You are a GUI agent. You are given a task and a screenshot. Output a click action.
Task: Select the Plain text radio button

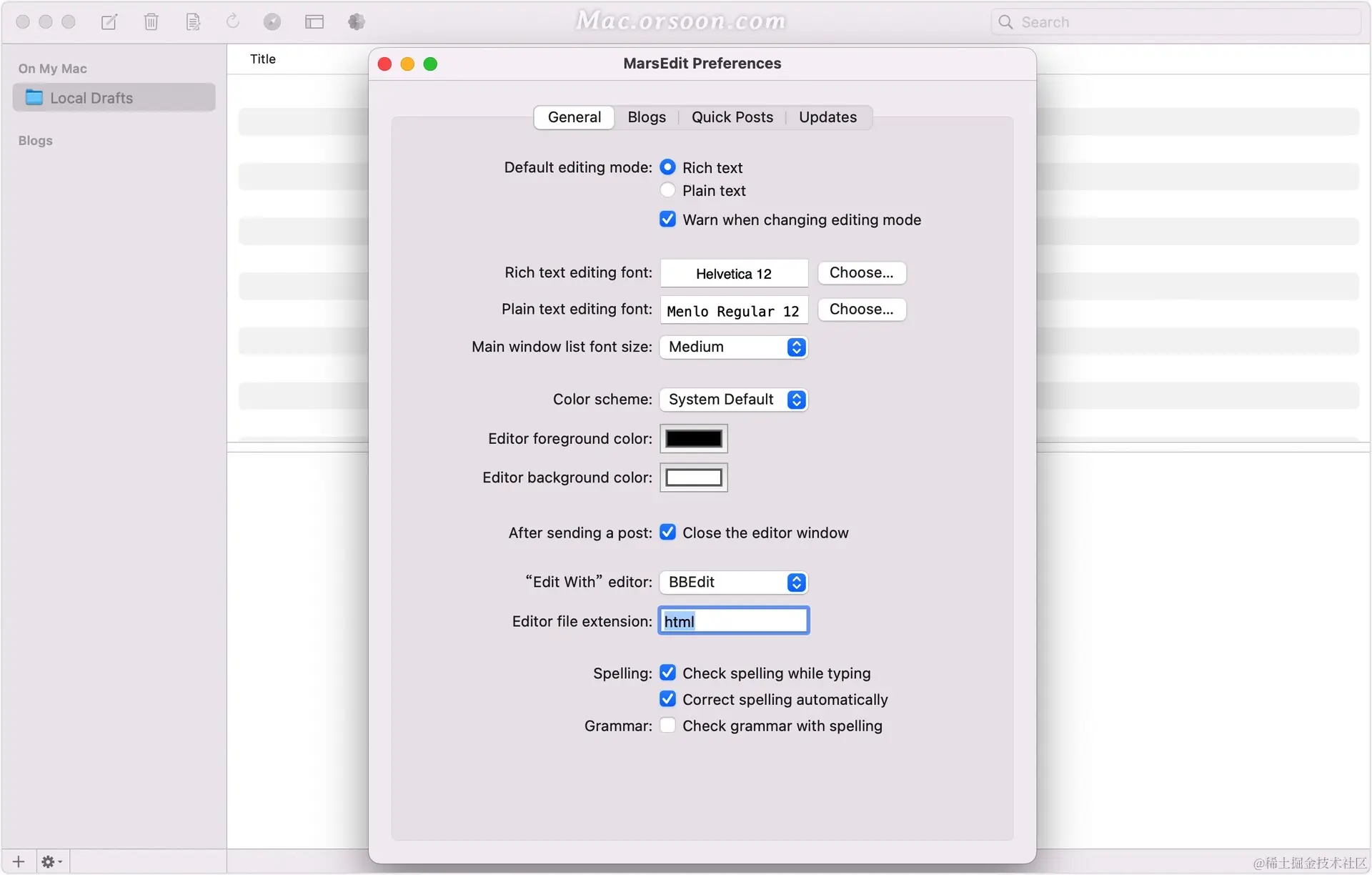(x=667, y=190)
